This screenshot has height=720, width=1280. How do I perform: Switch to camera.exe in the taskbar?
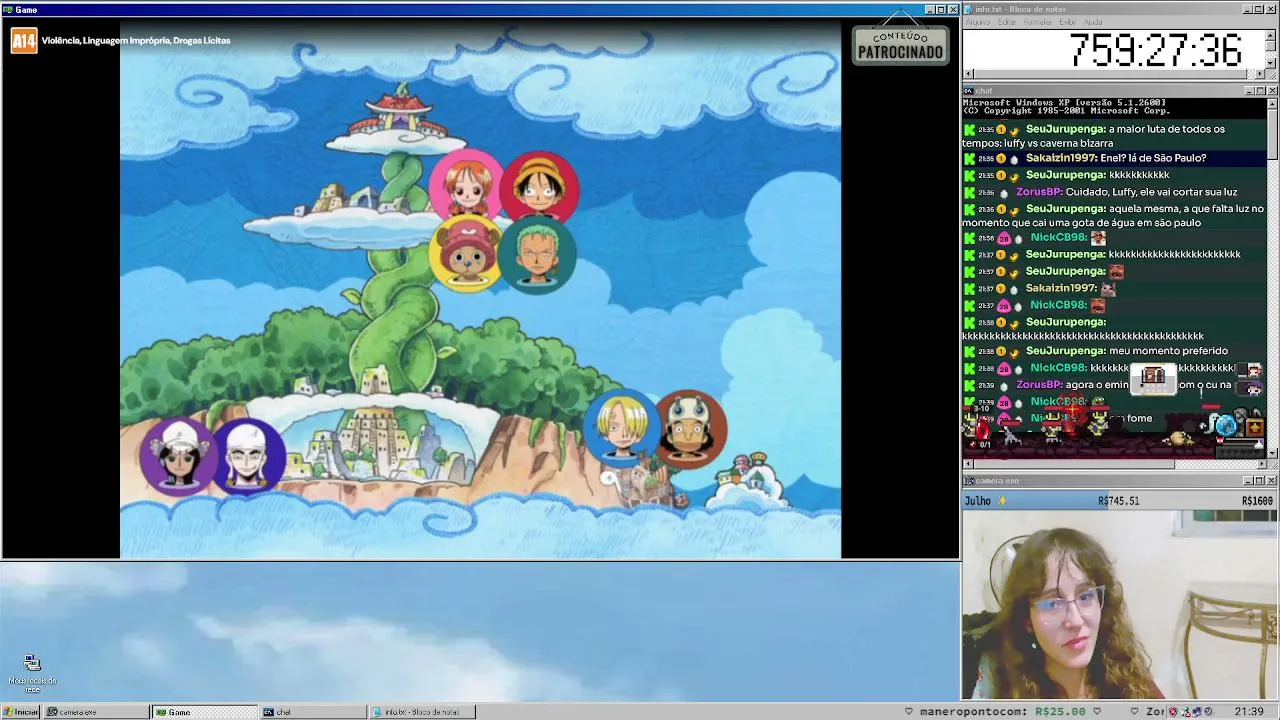[x=95, y=712]
